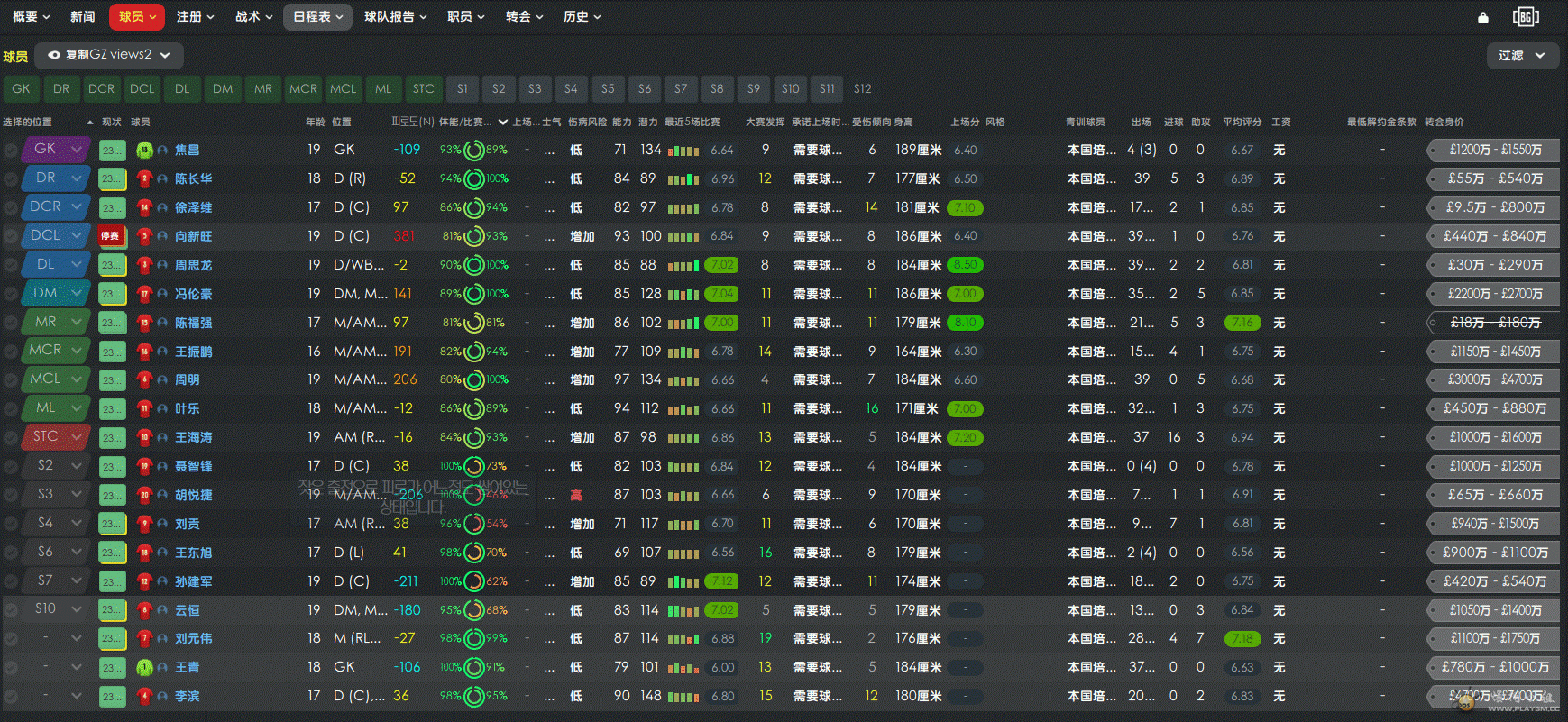Open MCL position dropdown for 周明
Screen dimensions: 1568x722
pyautogui.click(x=57, y=379)
